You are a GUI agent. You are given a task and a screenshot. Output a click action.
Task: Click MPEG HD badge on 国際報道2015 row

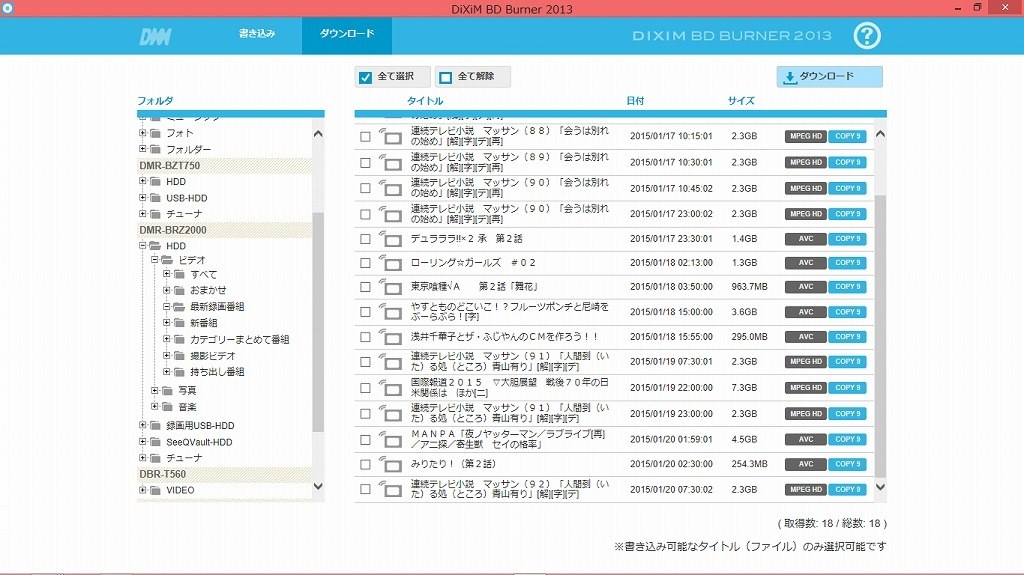pos(805,387)
